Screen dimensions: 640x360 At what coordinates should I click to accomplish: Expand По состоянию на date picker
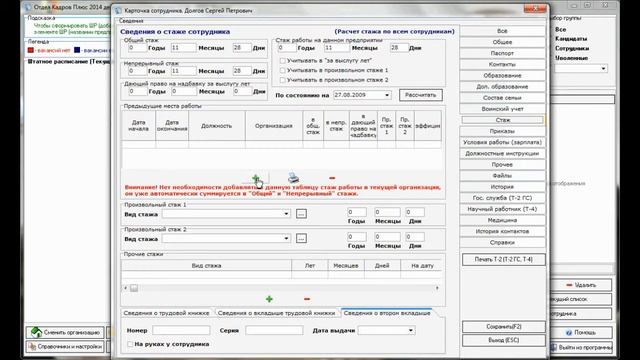tap(387, 95)
